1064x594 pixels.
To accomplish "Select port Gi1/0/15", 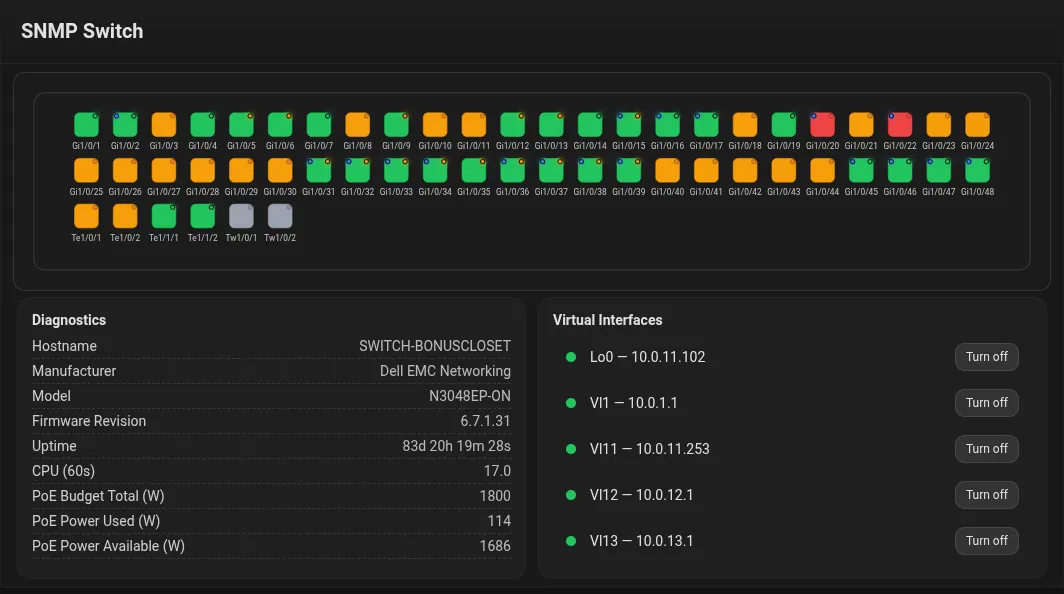I will pos(628,125).
